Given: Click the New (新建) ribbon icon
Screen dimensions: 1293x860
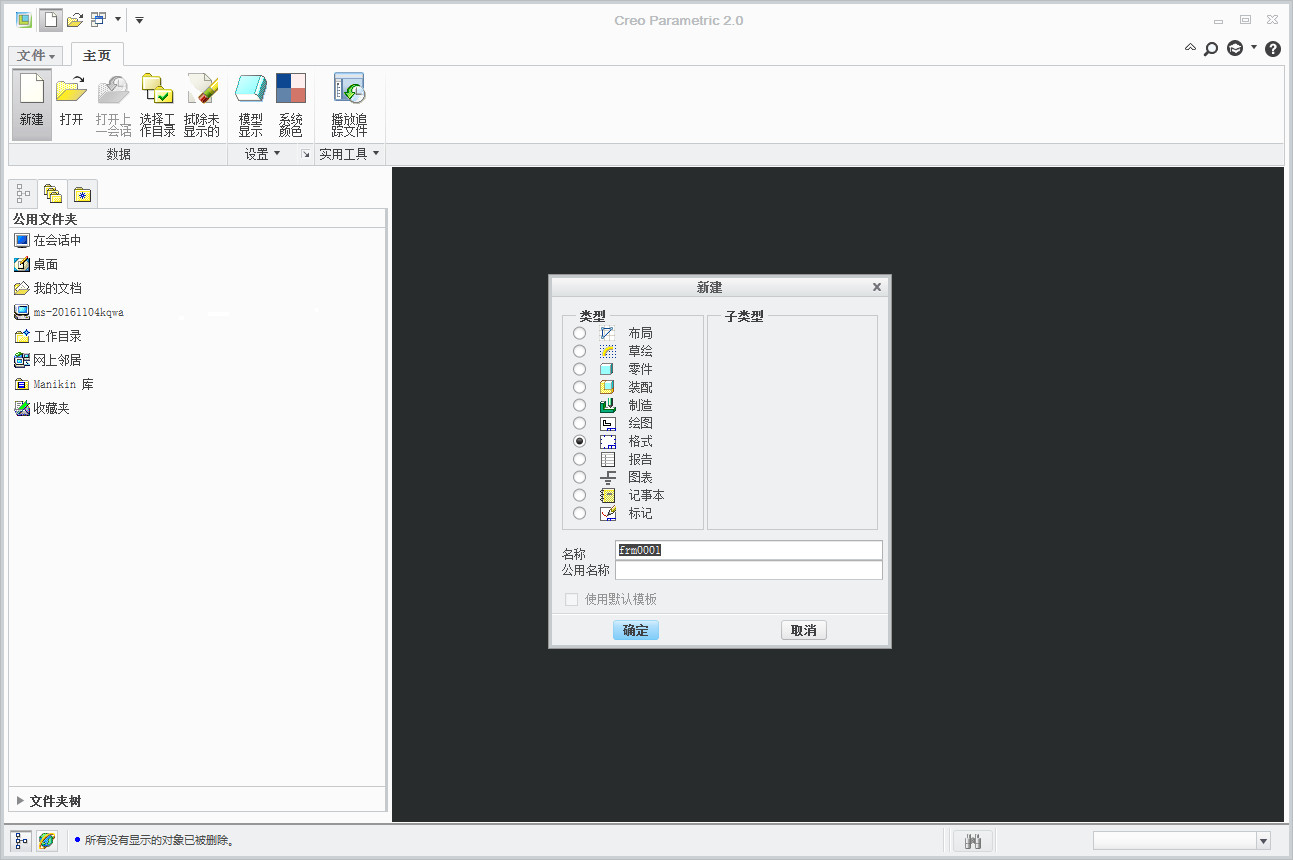Looking at the screenshot, I should tap(32, 104).
